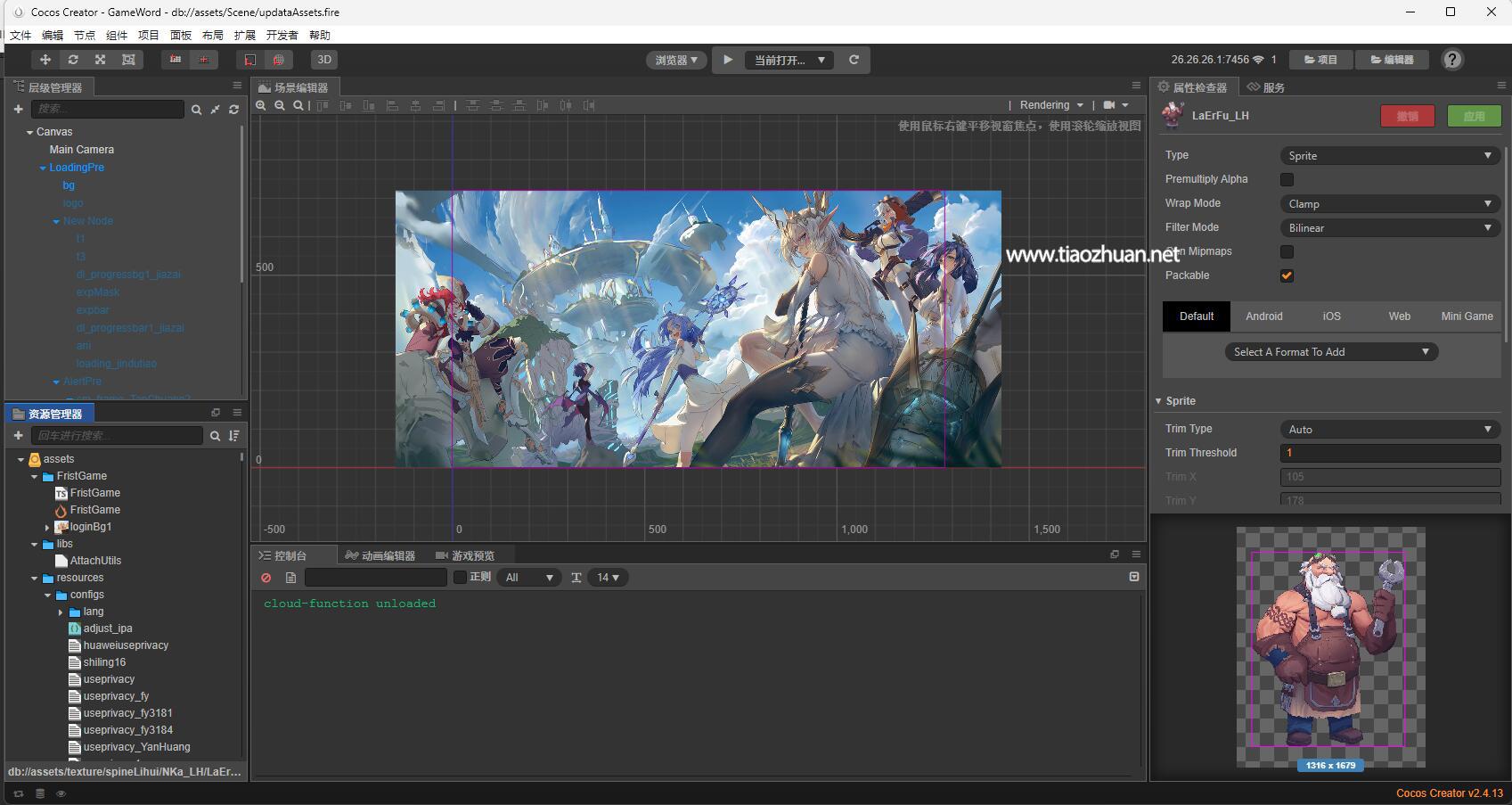Collapse the Sprite section
Viewport: 1512px width, 805px height.
(x=1158, y=401)
